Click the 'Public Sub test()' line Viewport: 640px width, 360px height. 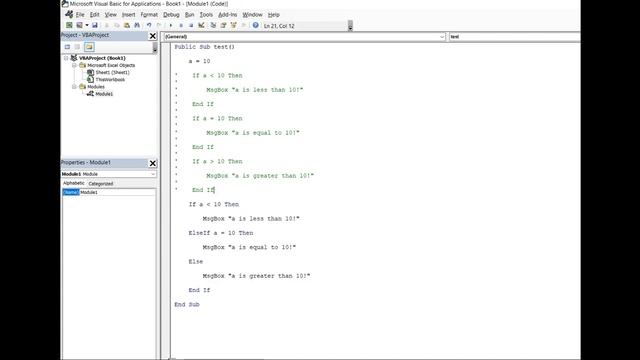coord(204,47)
